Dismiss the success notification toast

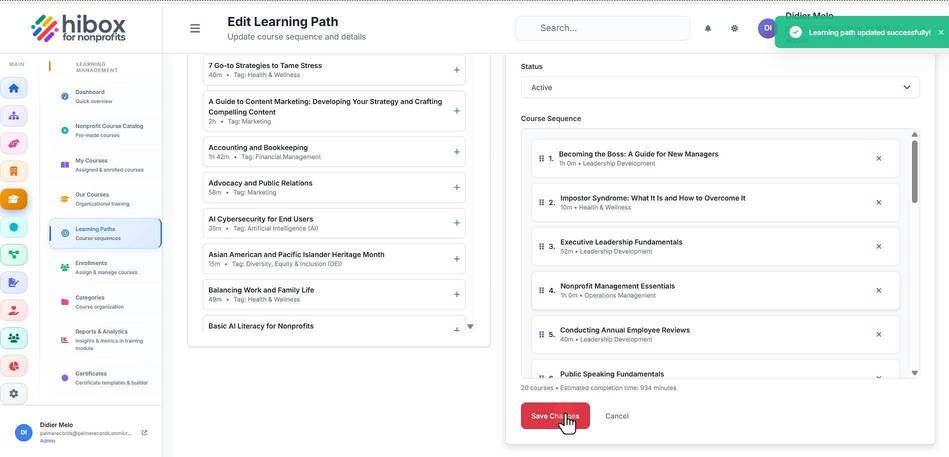941,32
